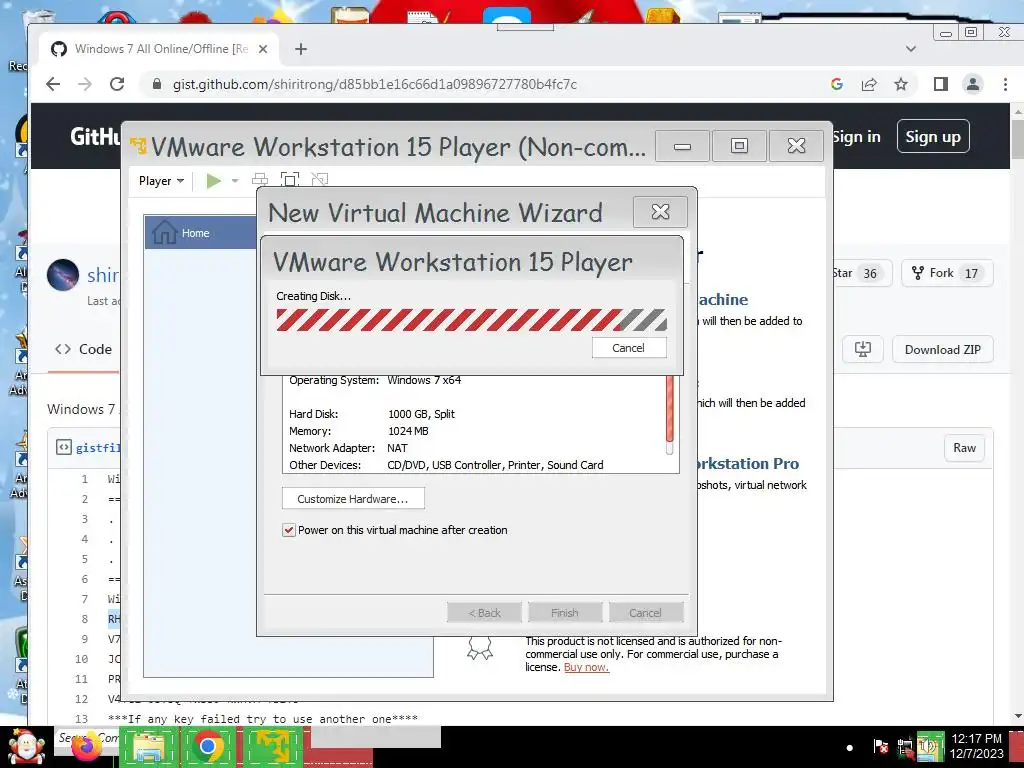Open the power options arrow beside Play
The image size is (1024, 768).
pyautogui.click(x=235, y=181)
